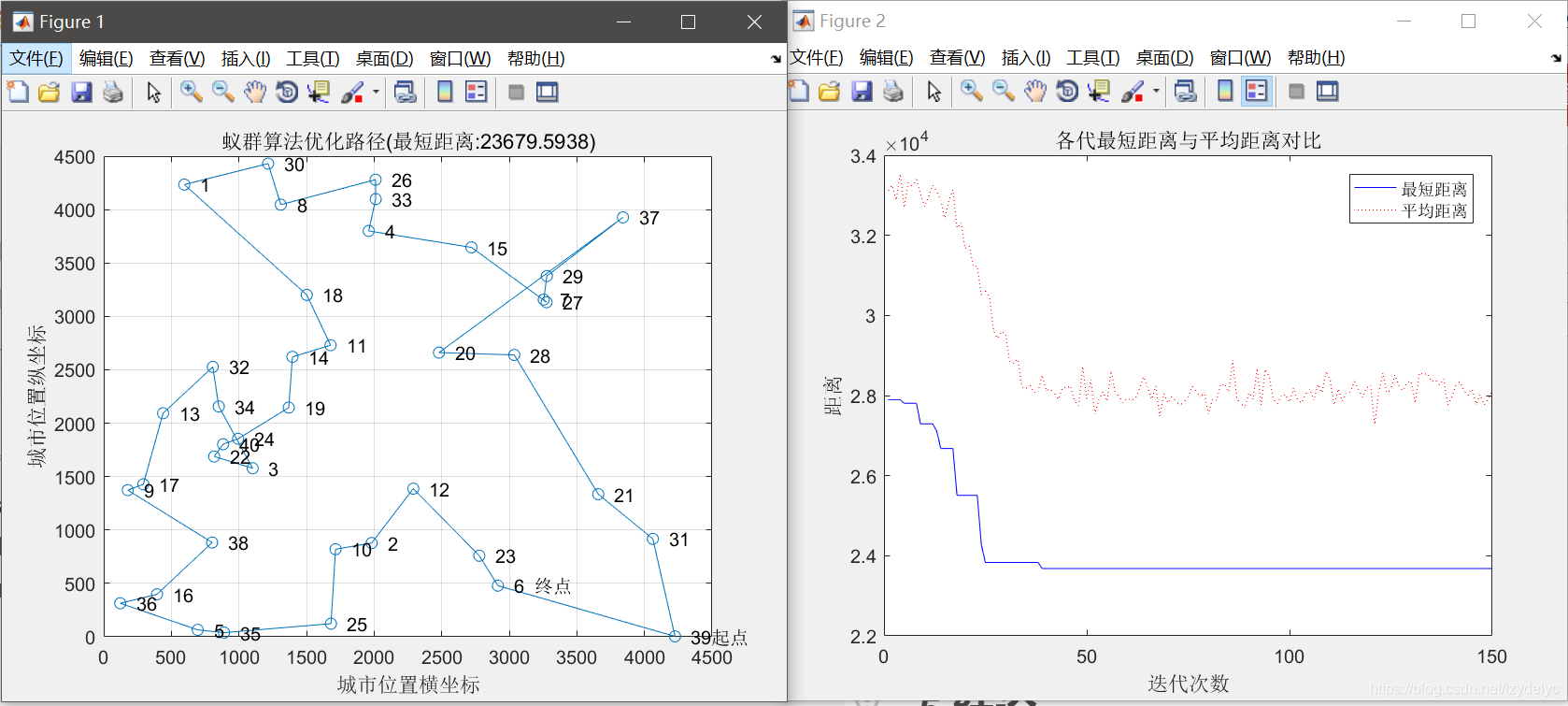
Task: Click legend box in Figure 2 plot
Action: coord(1411,198)
